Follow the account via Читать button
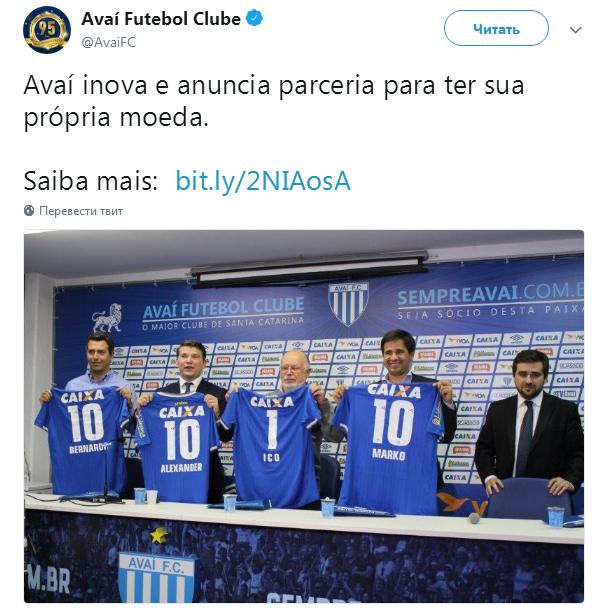The width and height of the screenshot is (603, 608). click(x=496, y=28)
